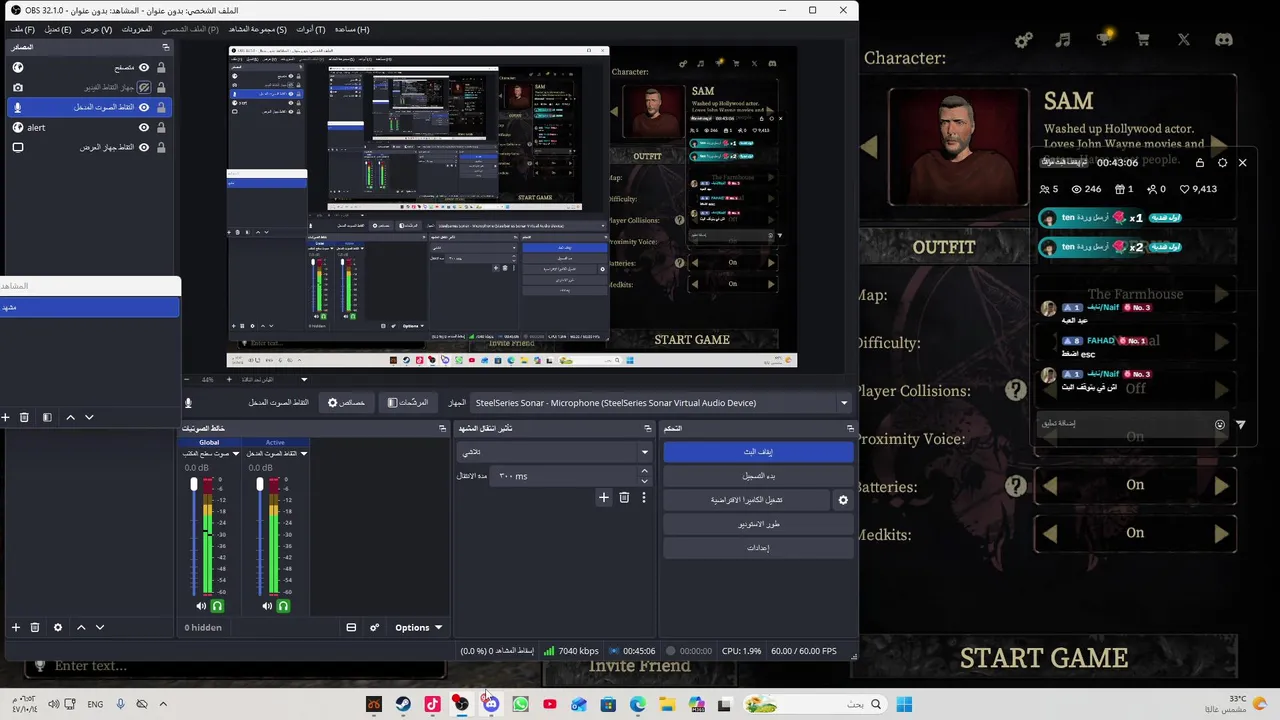
Task: Open the Tools menu أدوات (T)
Action: point(311,29)
